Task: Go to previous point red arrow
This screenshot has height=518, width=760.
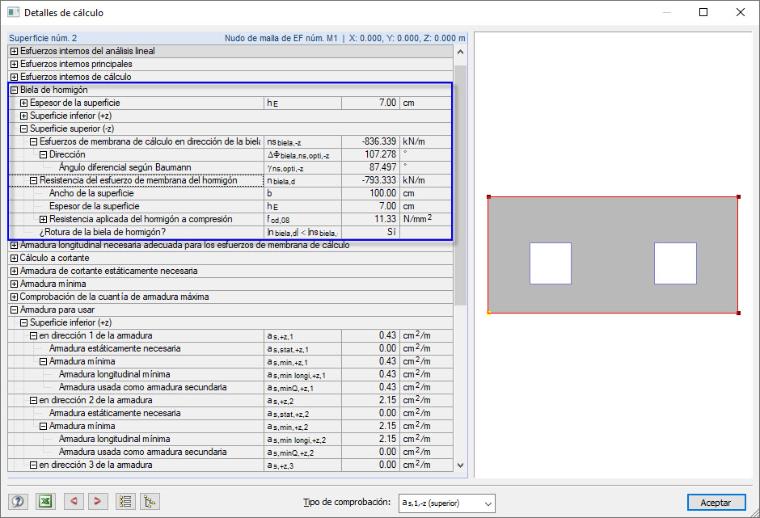Action: click(x=74, y=501)
